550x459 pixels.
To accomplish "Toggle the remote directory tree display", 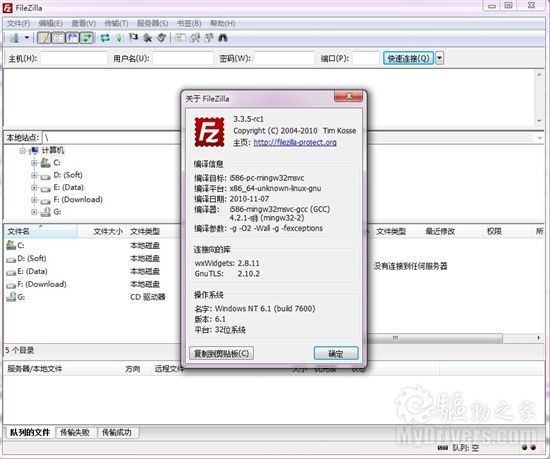I will (73, 38).
